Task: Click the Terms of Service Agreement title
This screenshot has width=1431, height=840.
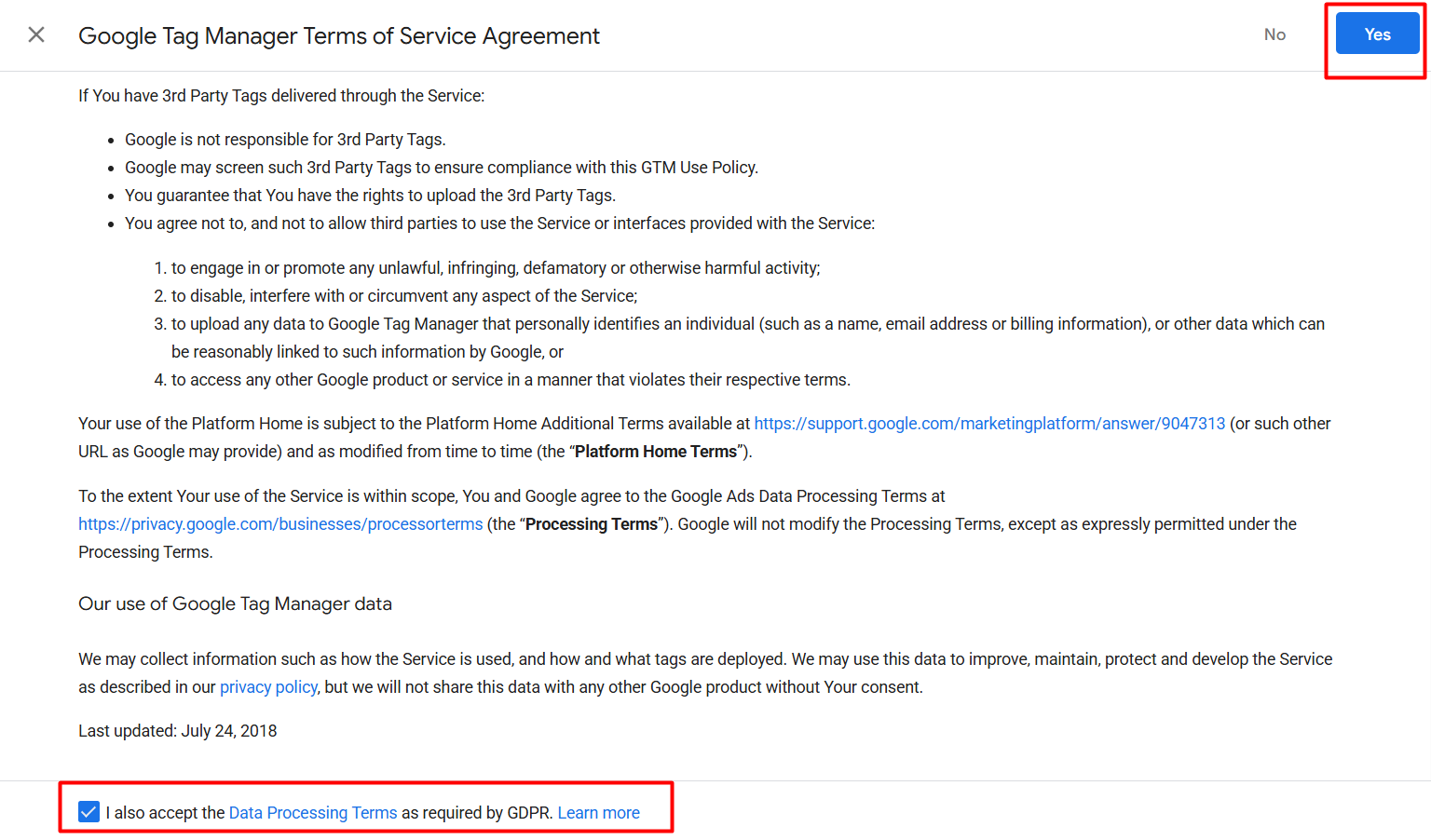Action: coord(338,36)
